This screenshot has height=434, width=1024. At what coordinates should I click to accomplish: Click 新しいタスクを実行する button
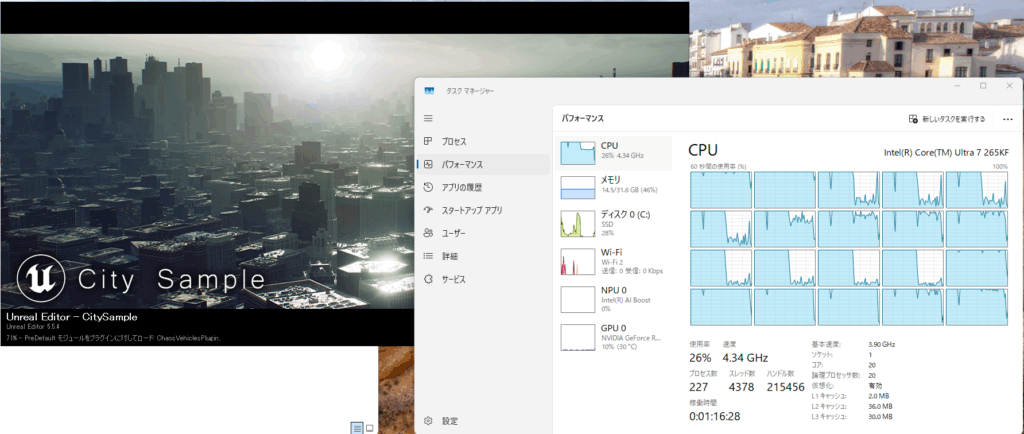pos(947,119)
